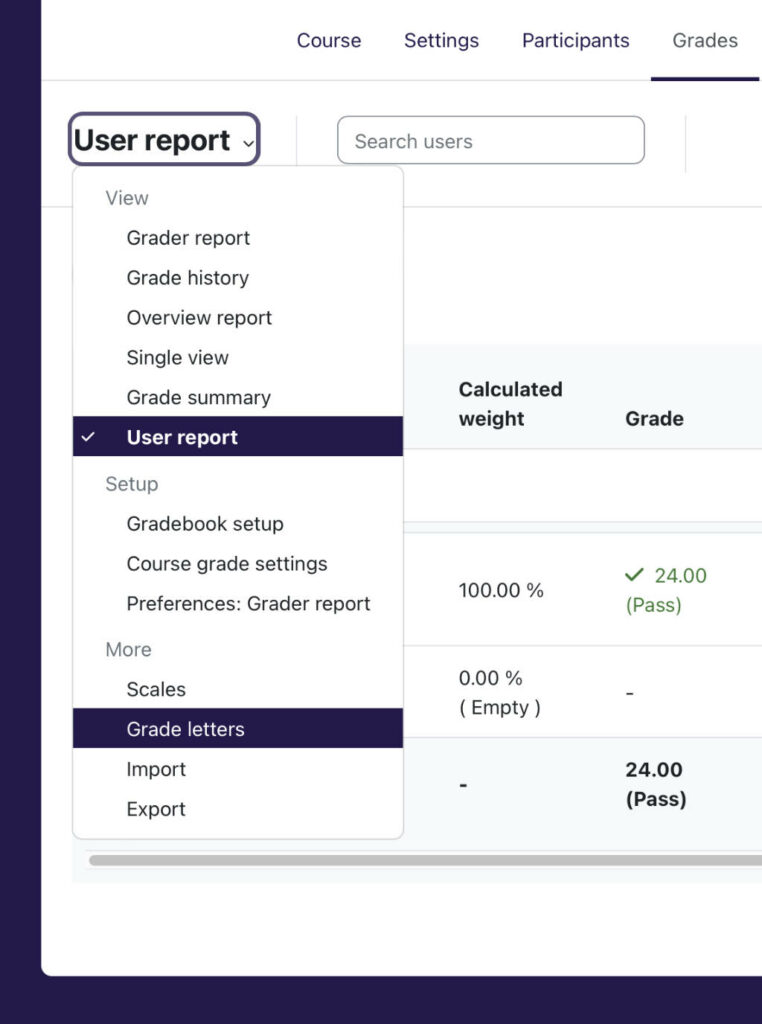Select Course grade settings
This screenshot has width=762, height=1024.
click(226, 564)
